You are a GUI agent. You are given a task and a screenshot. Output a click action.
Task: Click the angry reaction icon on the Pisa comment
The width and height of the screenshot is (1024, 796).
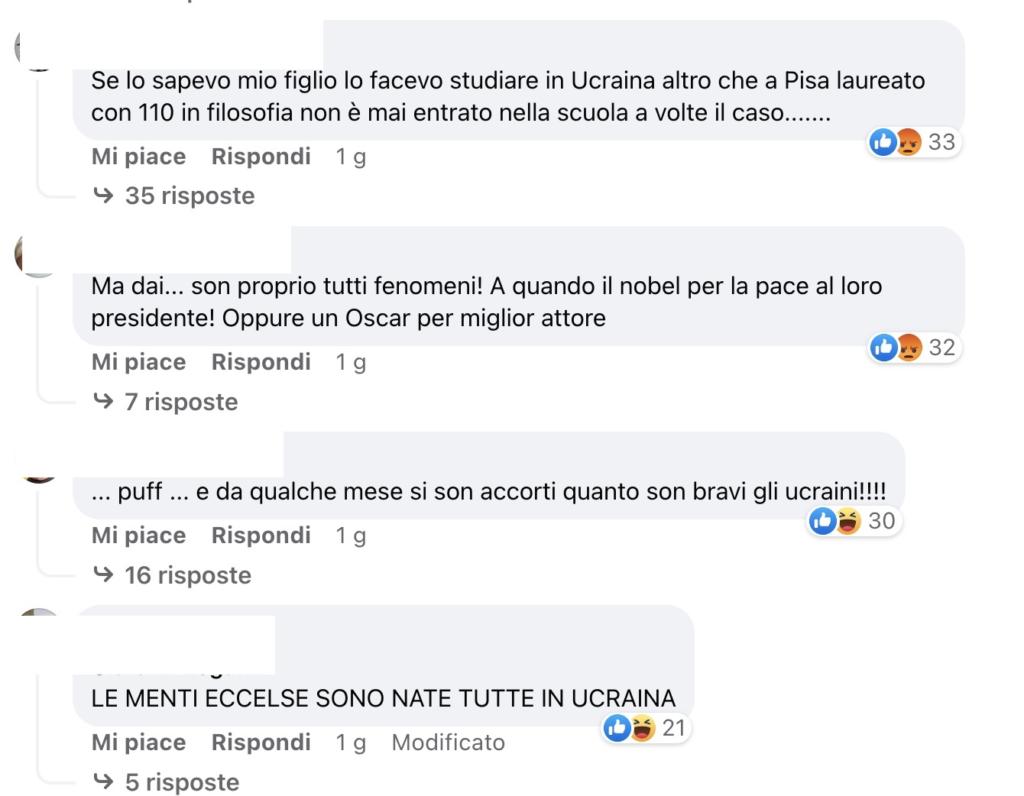pyautogui.click(x=908, y=142)
